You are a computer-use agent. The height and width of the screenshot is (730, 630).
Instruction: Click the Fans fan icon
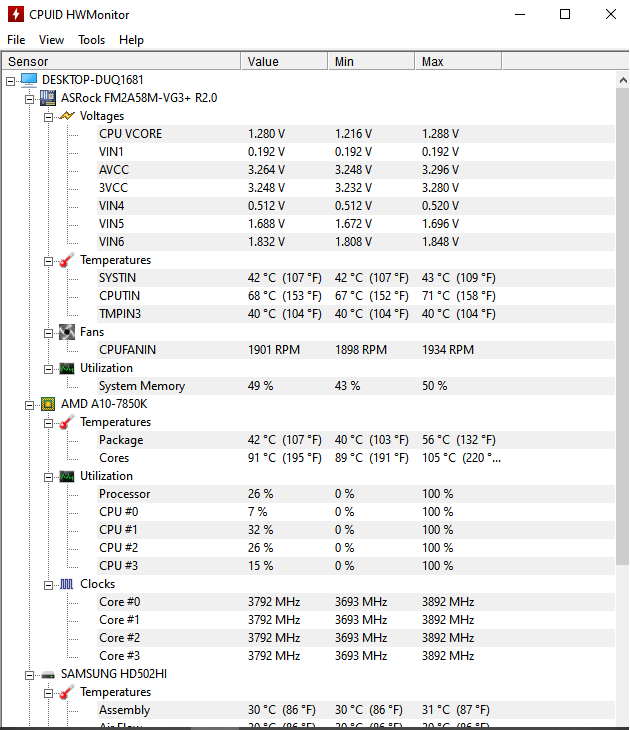[x=67, y=332]
